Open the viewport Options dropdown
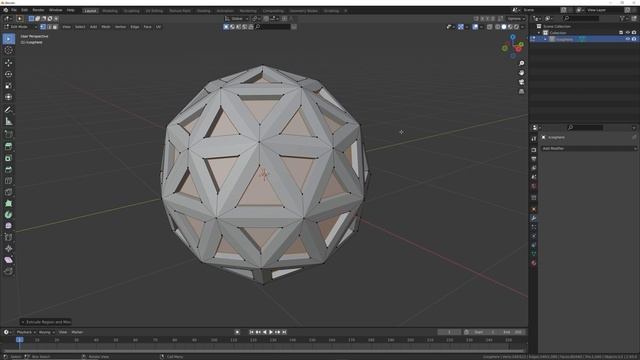Viewport: 640px width, 360px height. (x=516, y=18)
